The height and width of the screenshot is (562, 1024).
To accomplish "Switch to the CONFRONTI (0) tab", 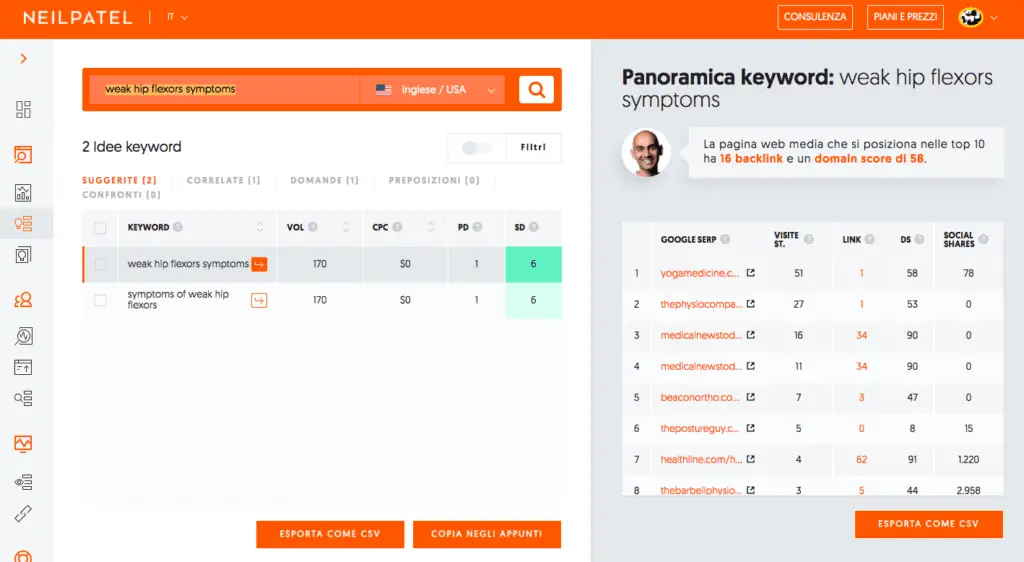I will point(121,195).
